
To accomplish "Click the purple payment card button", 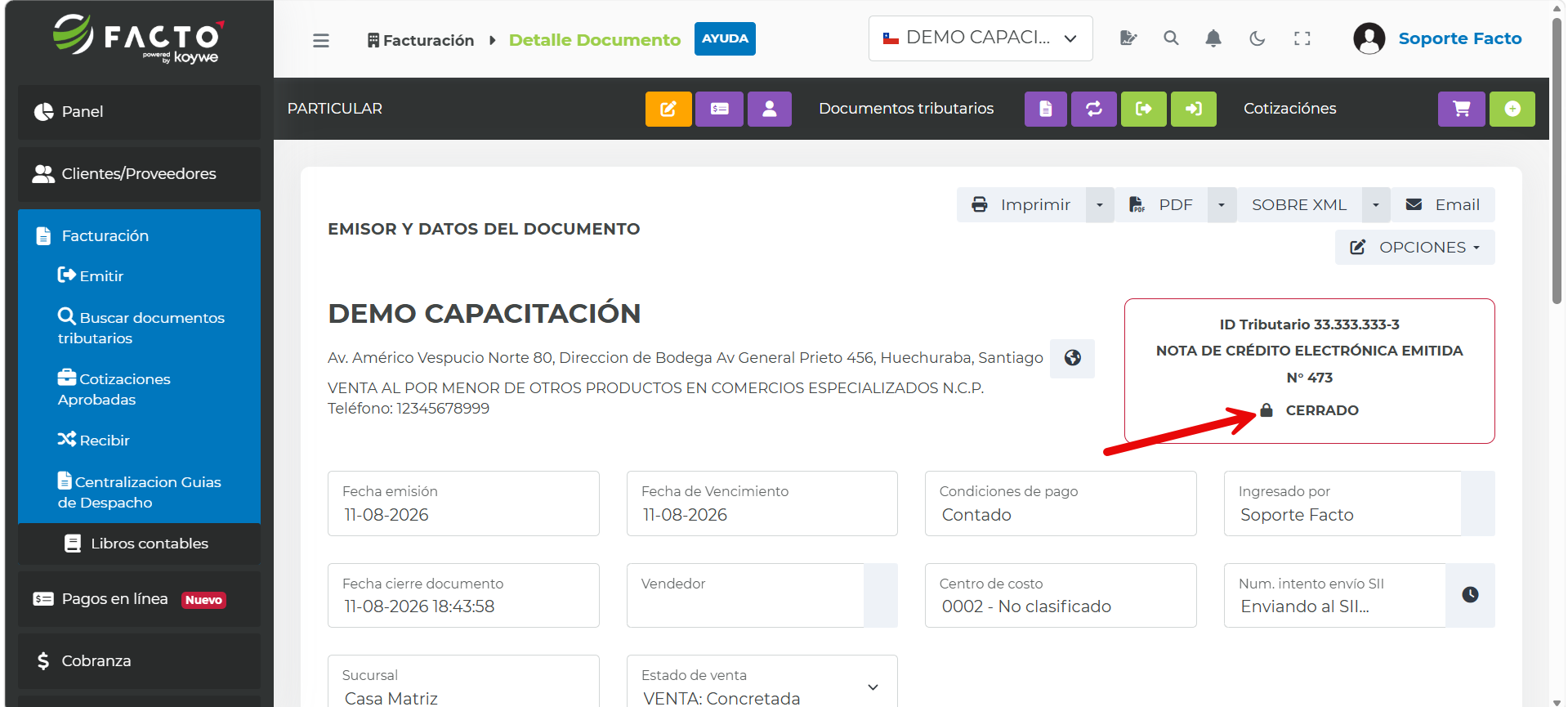I will pos(719,109).
